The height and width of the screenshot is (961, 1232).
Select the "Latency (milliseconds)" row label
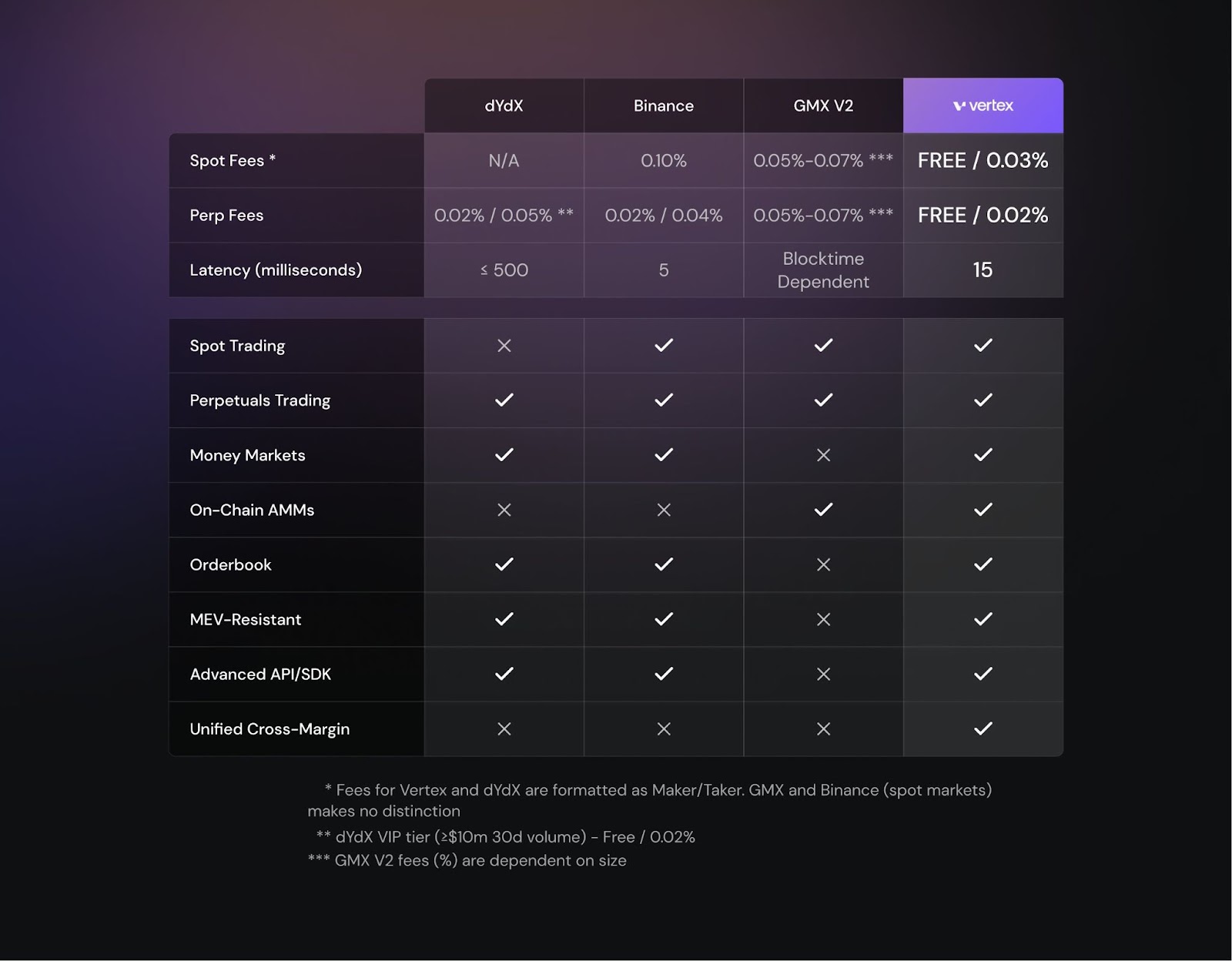click(276, 270)
